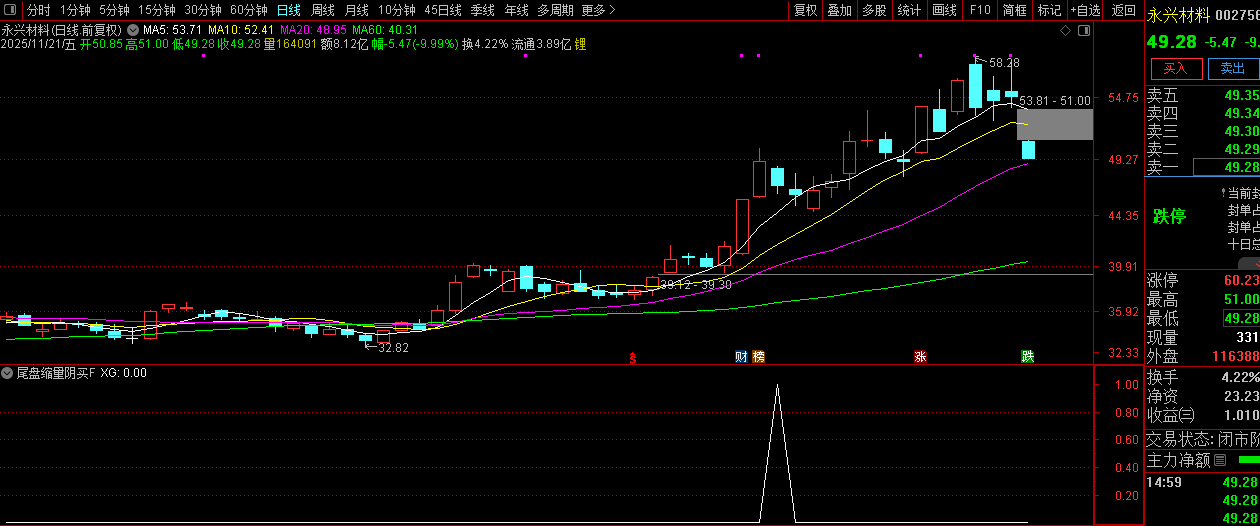Click the gray 53.81-51.00 gap zone
This screenshot has width=1260, height=526.
pos(1054,125)
